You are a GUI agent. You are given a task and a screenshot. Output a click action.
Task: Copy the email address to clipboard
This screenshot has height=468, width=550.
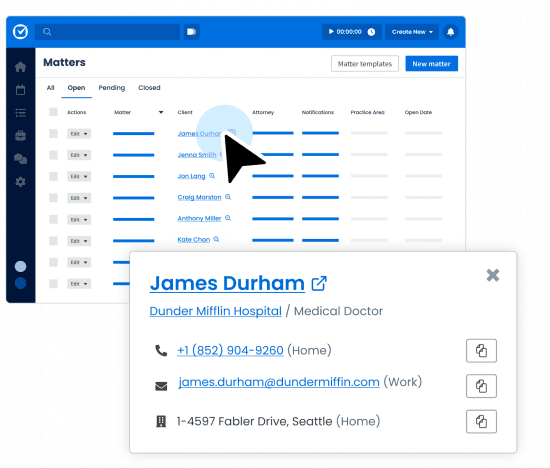481,386
